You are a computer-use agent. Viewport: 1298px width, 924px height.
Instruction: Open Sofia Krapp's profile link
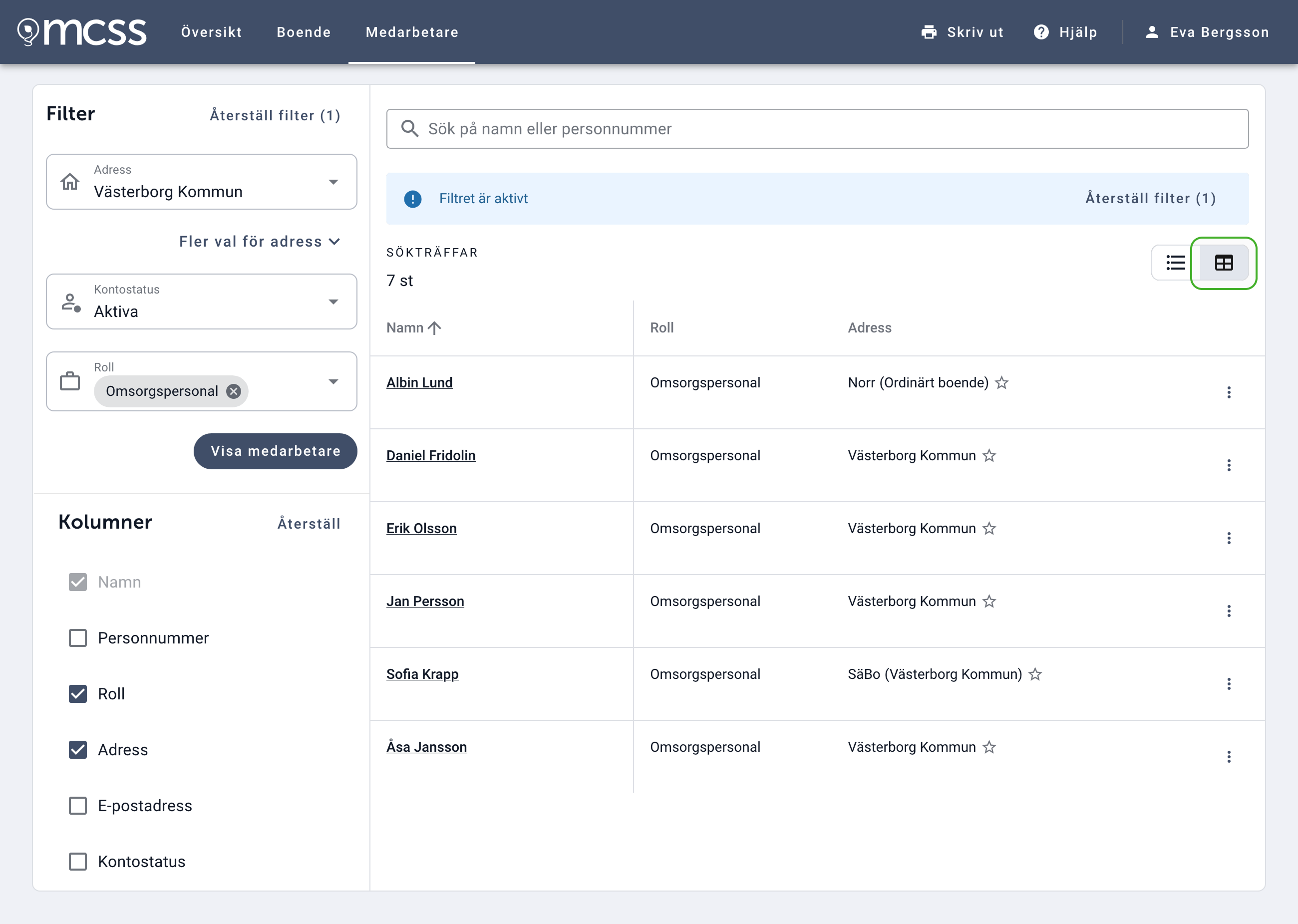(x=422, y=674)
